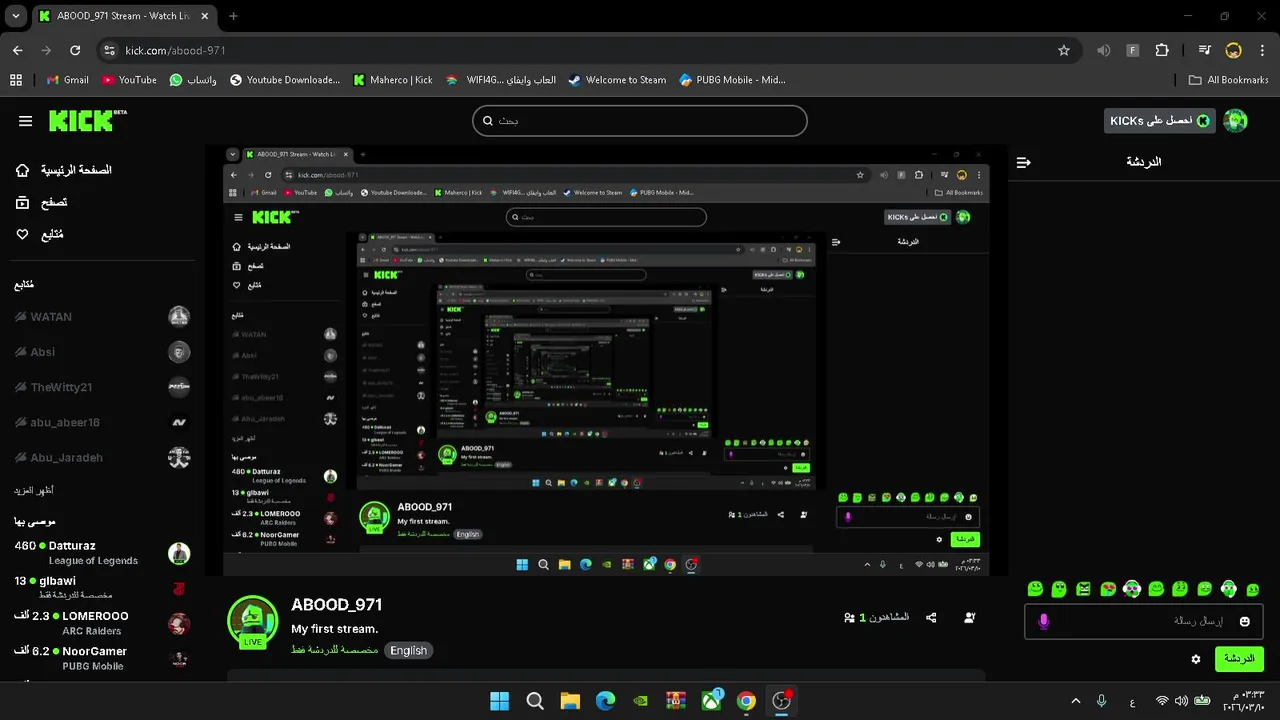
Task: Open the مُتابِع following heart sidebar item
Action: (39, 234)
